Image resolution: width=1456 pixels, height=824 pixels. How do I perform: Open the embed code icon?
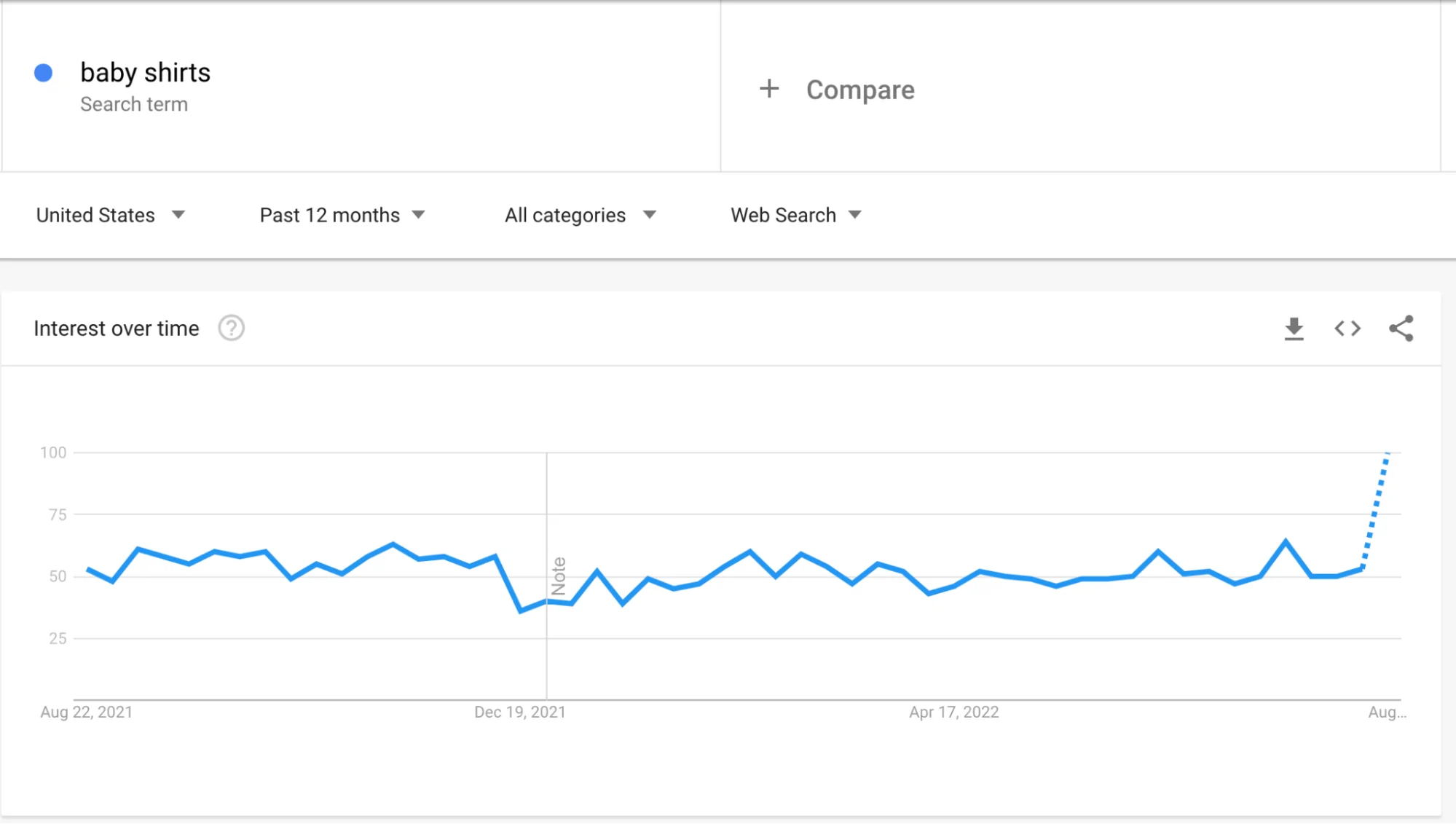tap(1347, 329)
